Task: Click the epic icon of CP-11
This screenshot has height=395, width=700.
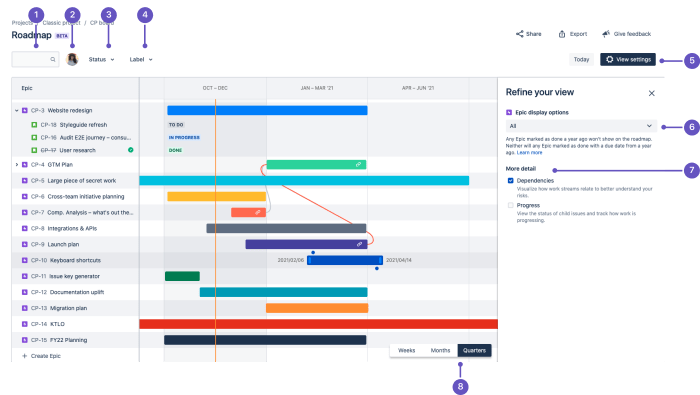Action: click(25, 276)
